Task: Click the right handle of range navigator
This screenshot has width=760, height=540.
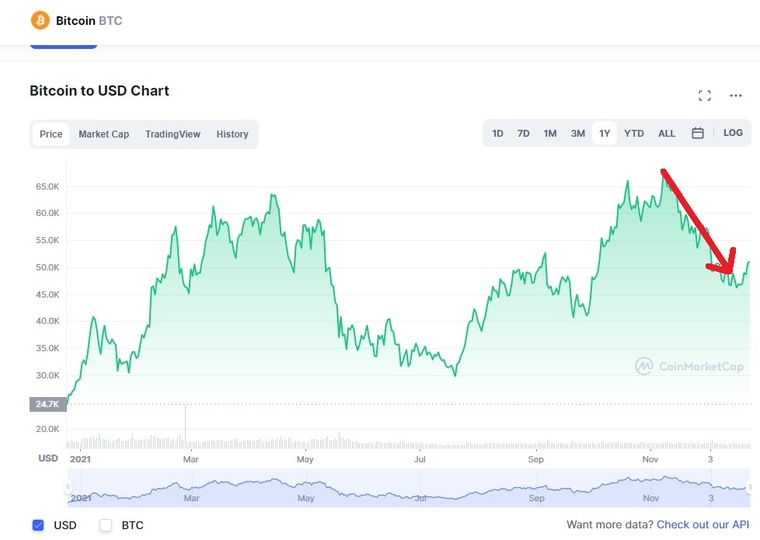Action: (x=751, y=487)
